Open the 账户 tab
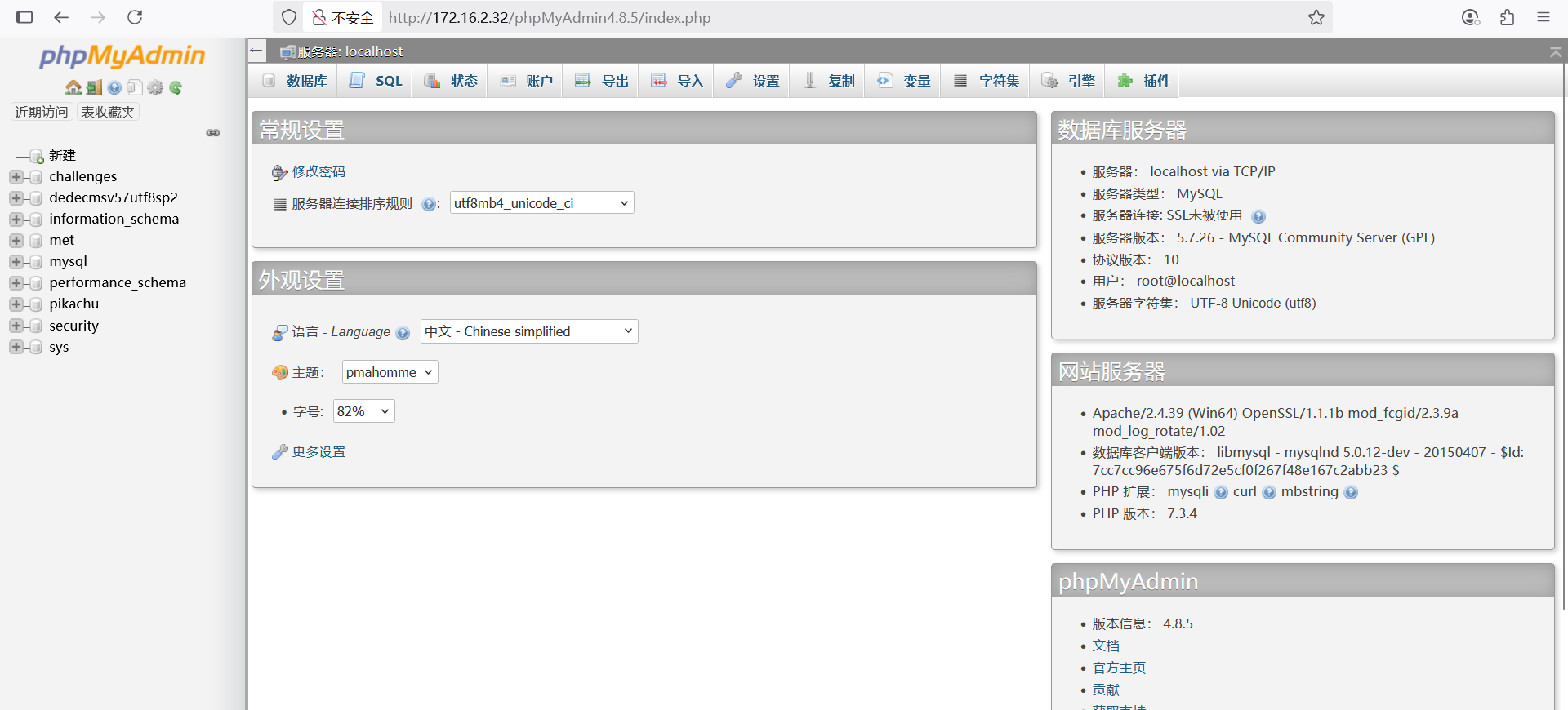The image size is (1568, 710). 527,81
